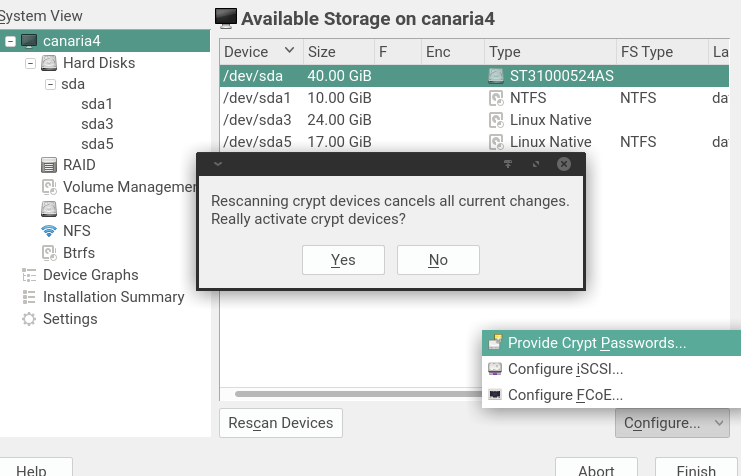
Task: Click the Settings gear icon
Action: tap(29, 319)
